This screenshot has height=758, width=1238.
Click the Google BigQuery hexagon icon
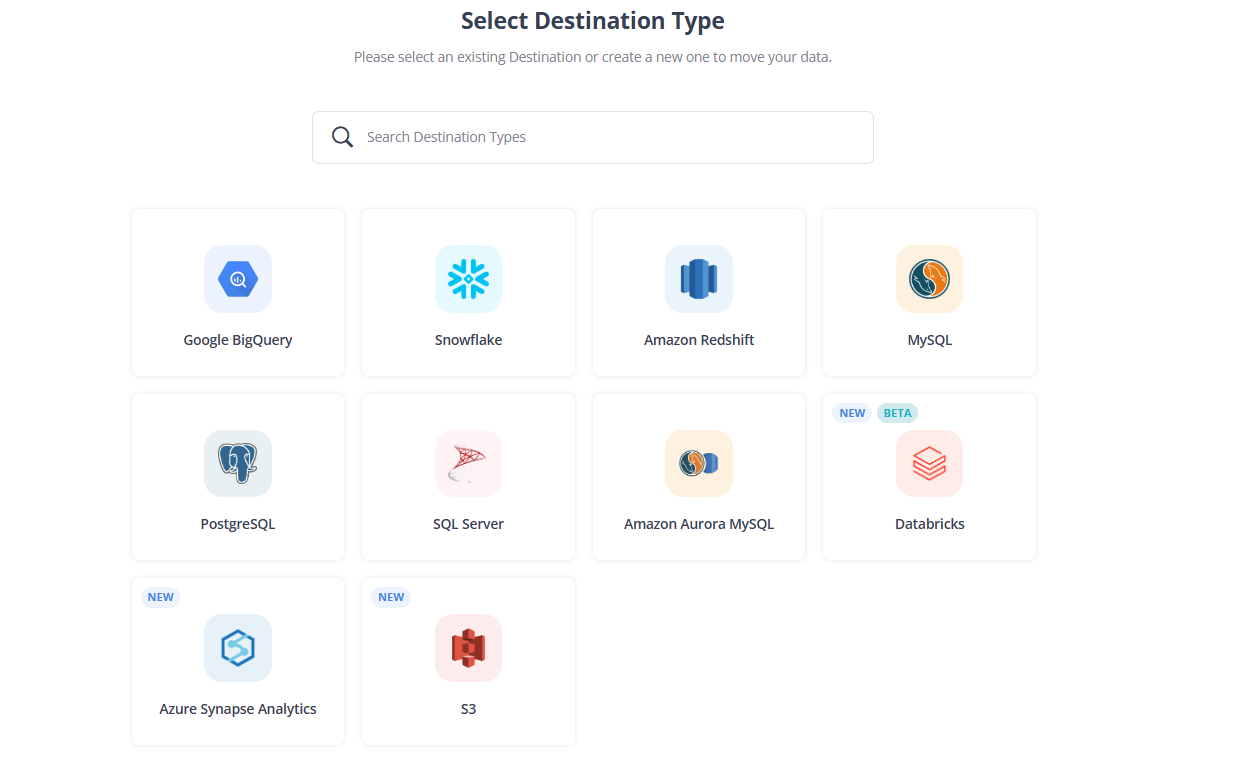[x=238, y=279]
